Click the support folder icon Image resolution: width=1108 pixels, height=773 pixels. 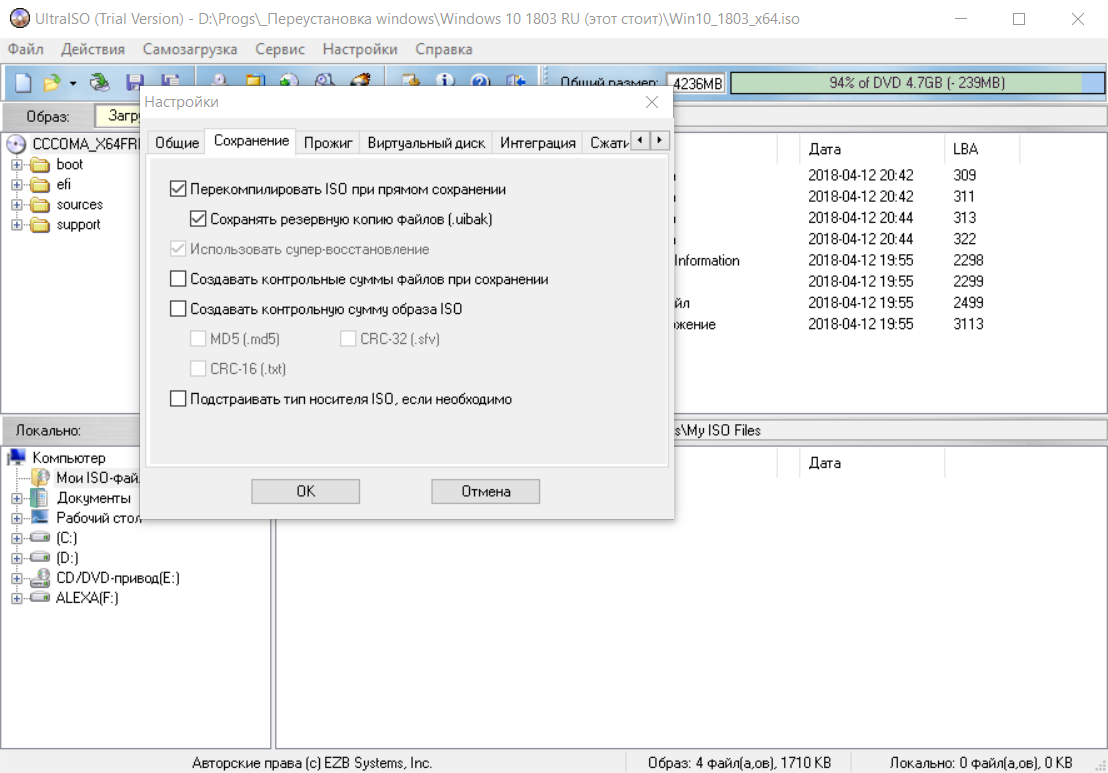(40, 225)
